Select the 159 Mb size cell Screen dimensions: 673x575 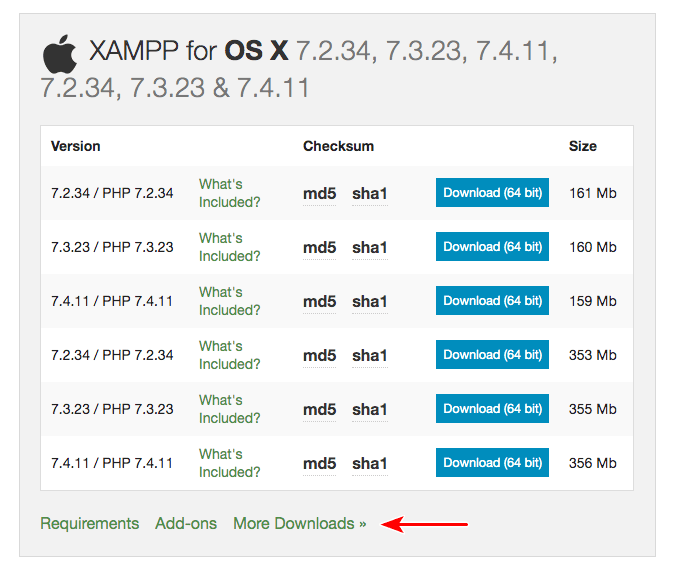click(593, 301)
